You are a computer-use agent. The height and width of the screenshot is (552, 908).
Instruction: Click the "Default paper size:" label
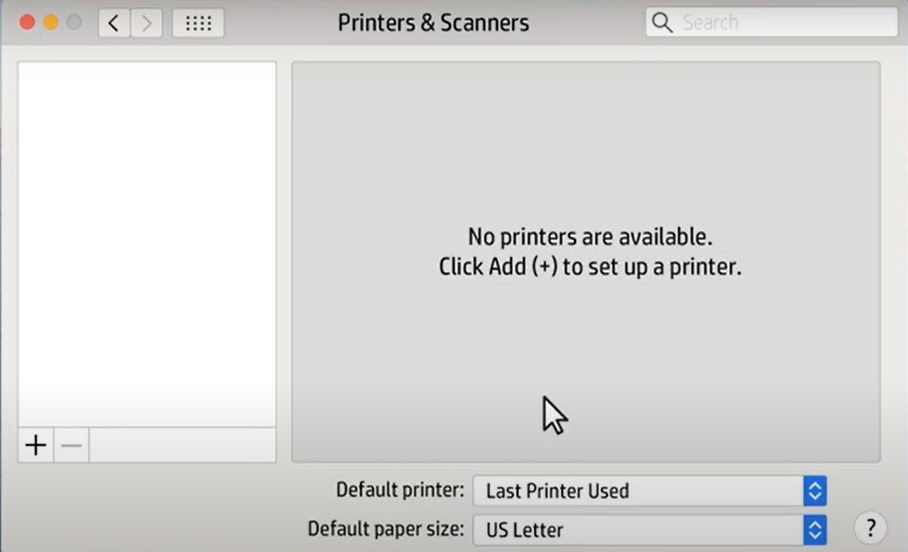coord(386,529)
